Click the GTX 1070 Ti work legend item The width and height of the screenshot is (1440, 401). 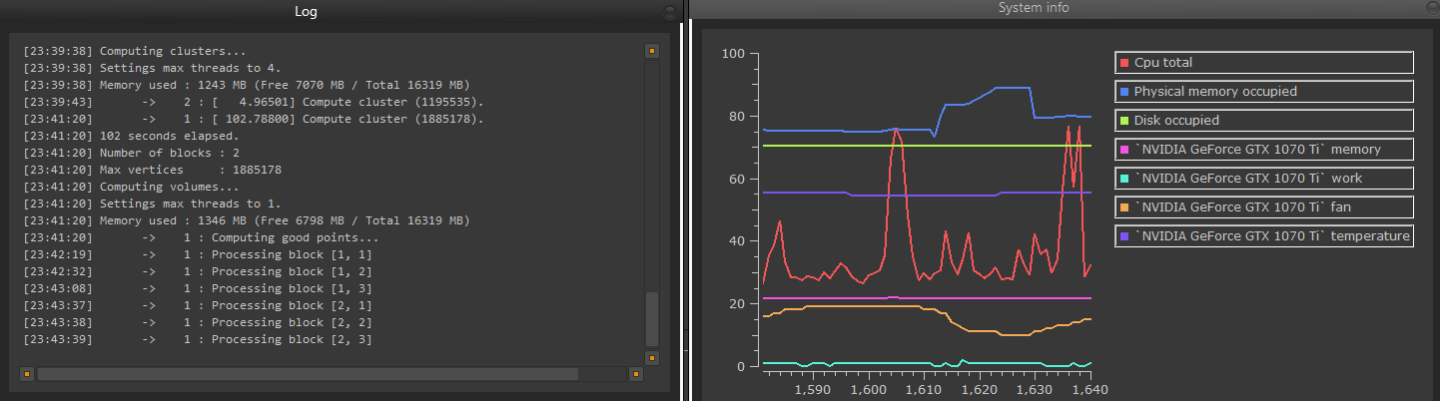click(1264, 178)
